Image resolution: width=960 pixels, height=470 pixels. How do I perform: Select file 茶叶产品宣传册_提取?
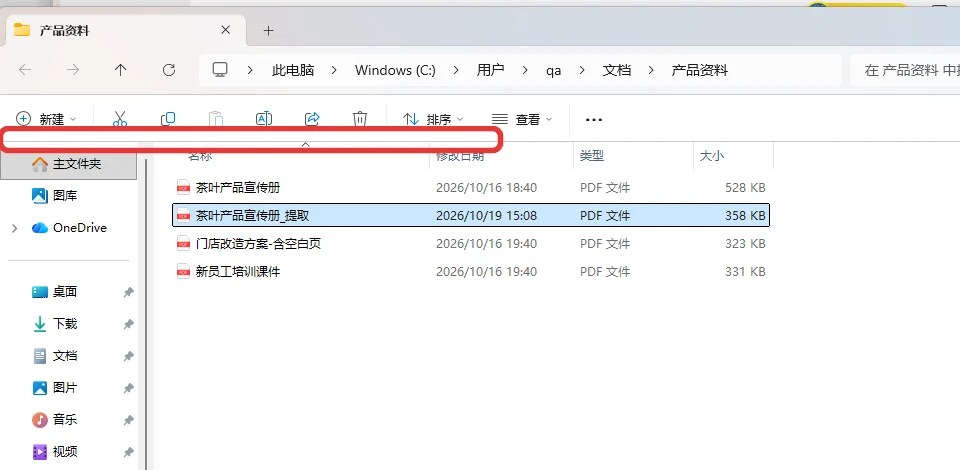click(x=252, y=215)
